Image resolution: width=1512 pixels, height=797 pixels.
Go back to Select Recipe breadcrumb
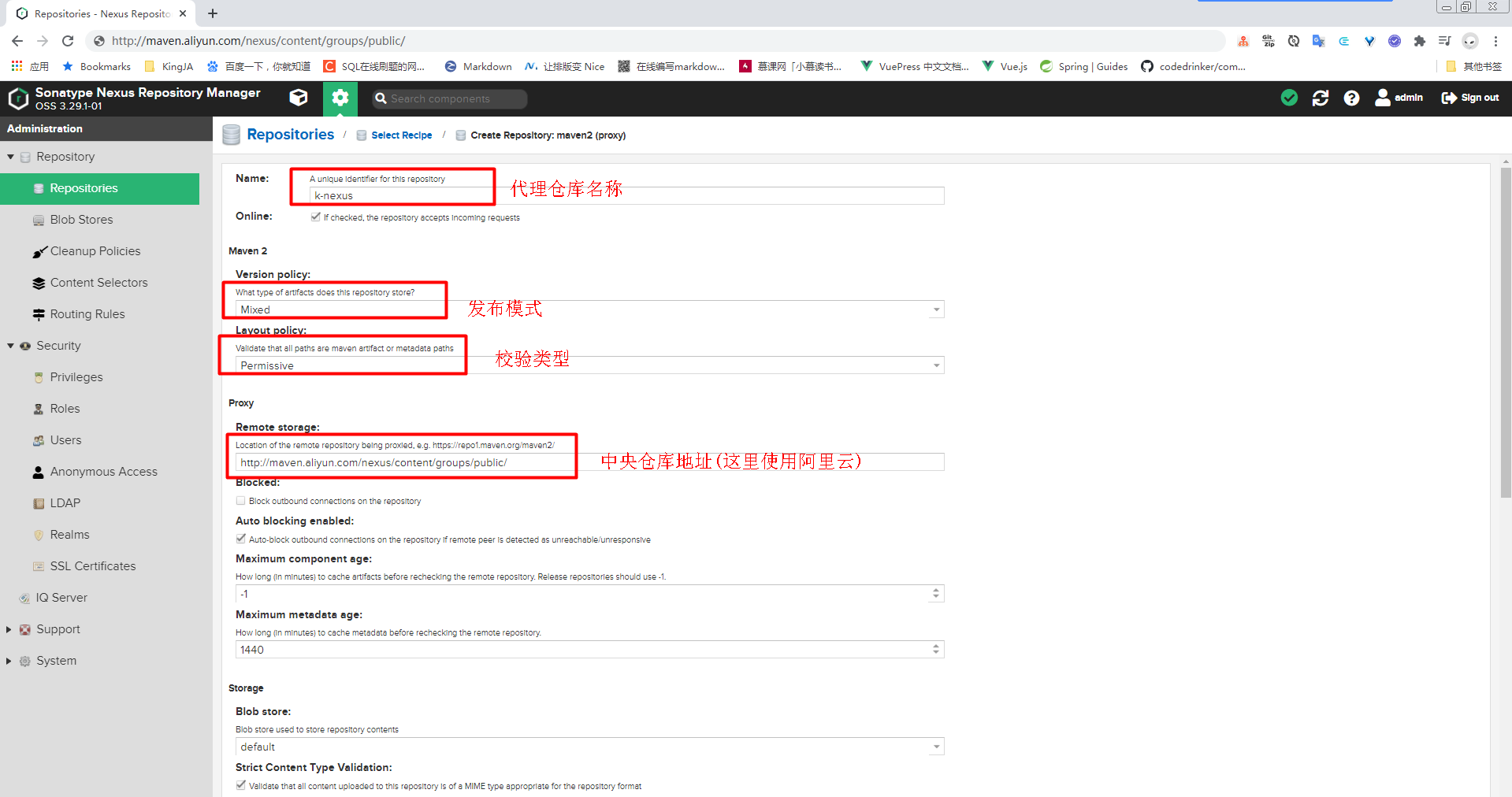(x=401, y=135)
